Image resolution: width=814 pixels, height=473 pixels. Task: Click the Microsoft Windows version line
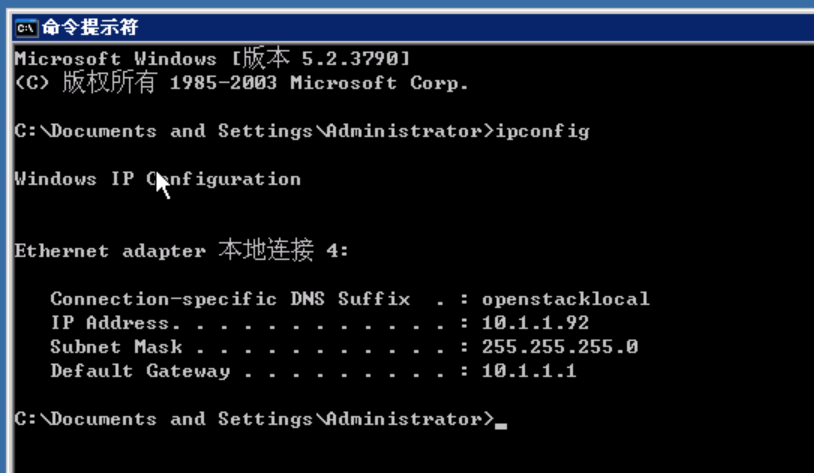[212, 59]
